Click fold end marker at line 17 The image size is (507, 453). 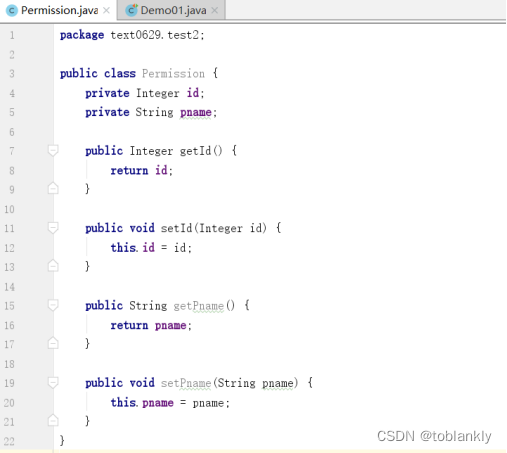(x=53, y=343)
